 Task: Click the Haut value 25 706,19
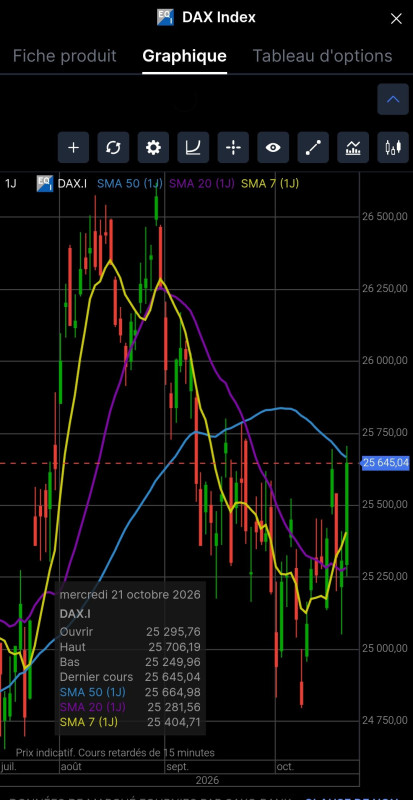pyautogui.click(x=175, y=647)
